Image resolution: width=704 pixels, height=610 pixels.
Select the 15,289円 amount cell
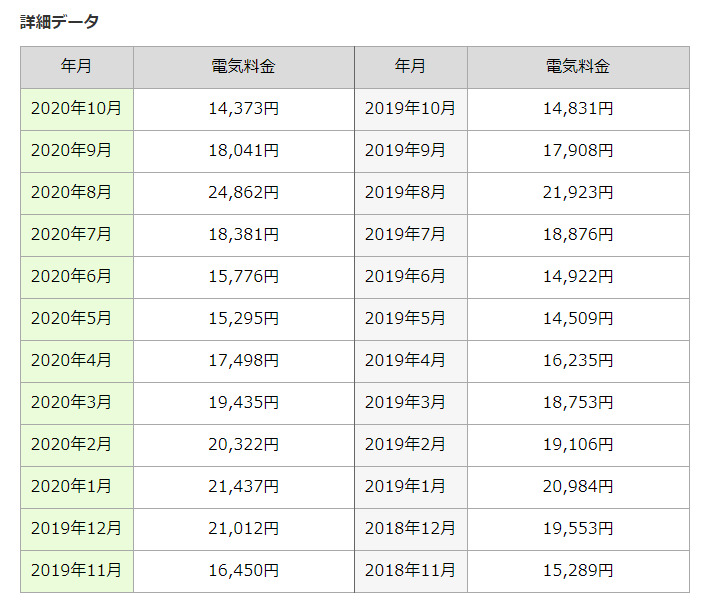578,570
